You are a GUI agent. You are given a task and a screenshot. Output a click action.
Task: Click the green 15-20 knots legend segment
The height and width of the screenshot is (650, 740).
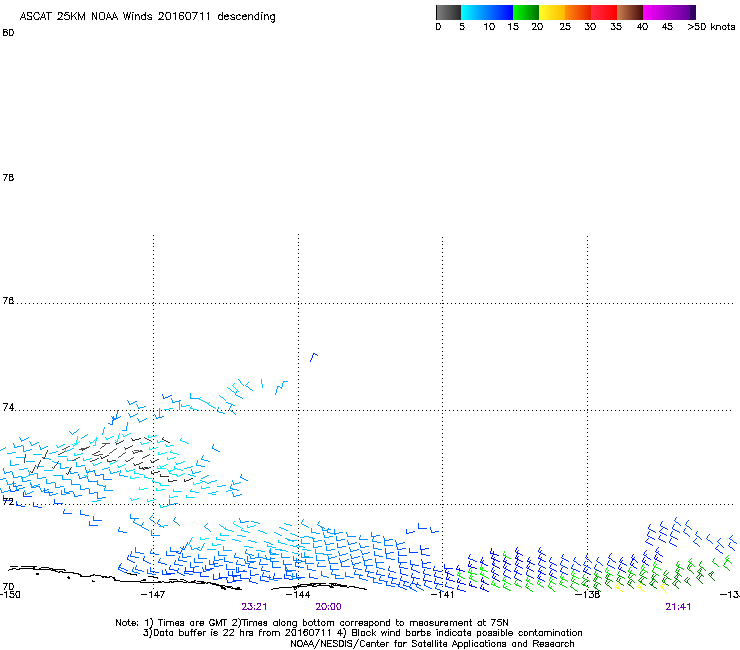(x=526, y=12)
